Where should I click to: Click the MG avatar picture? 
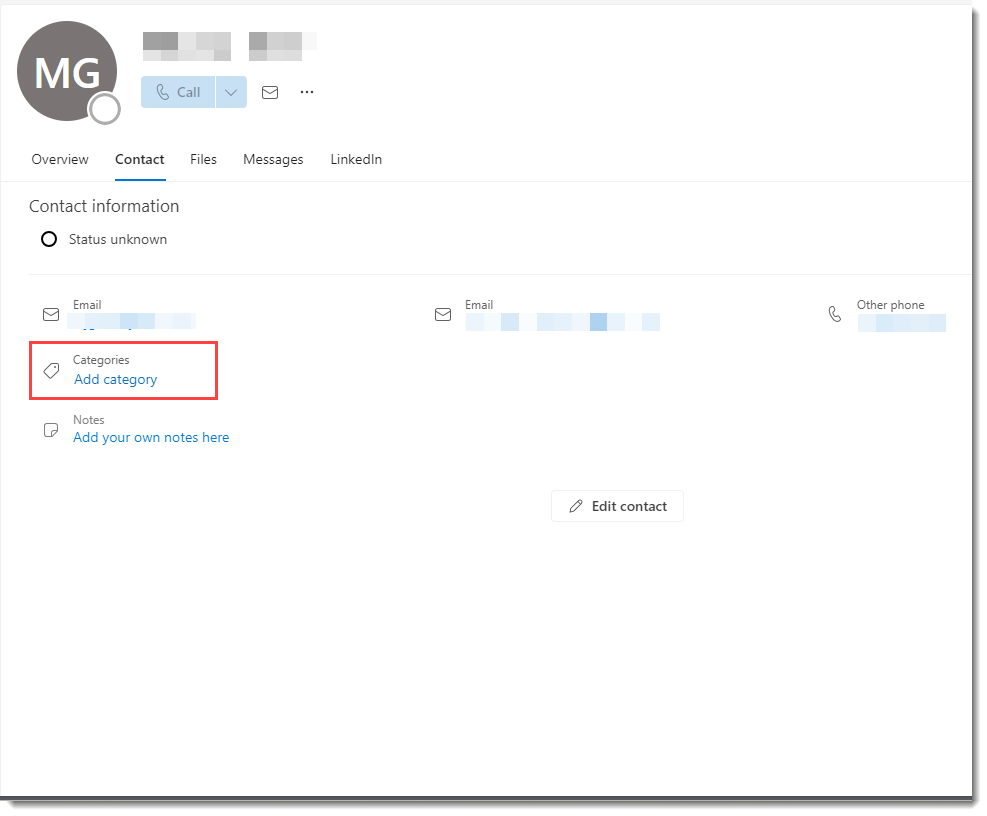pyautogui.click(x=67, y=70)
